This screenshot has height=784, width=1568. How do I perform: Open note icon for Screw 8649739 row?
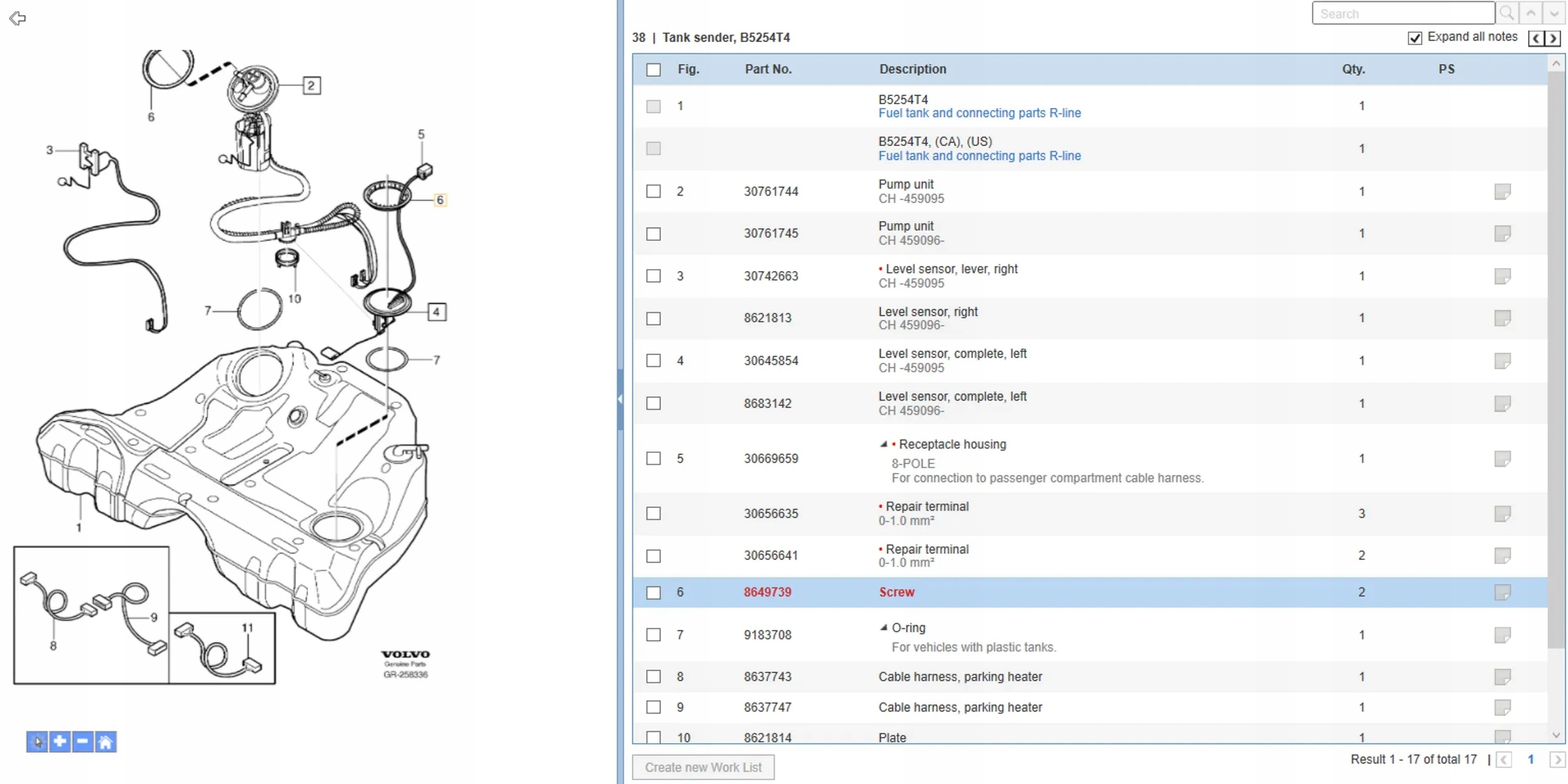(1502, 592)
